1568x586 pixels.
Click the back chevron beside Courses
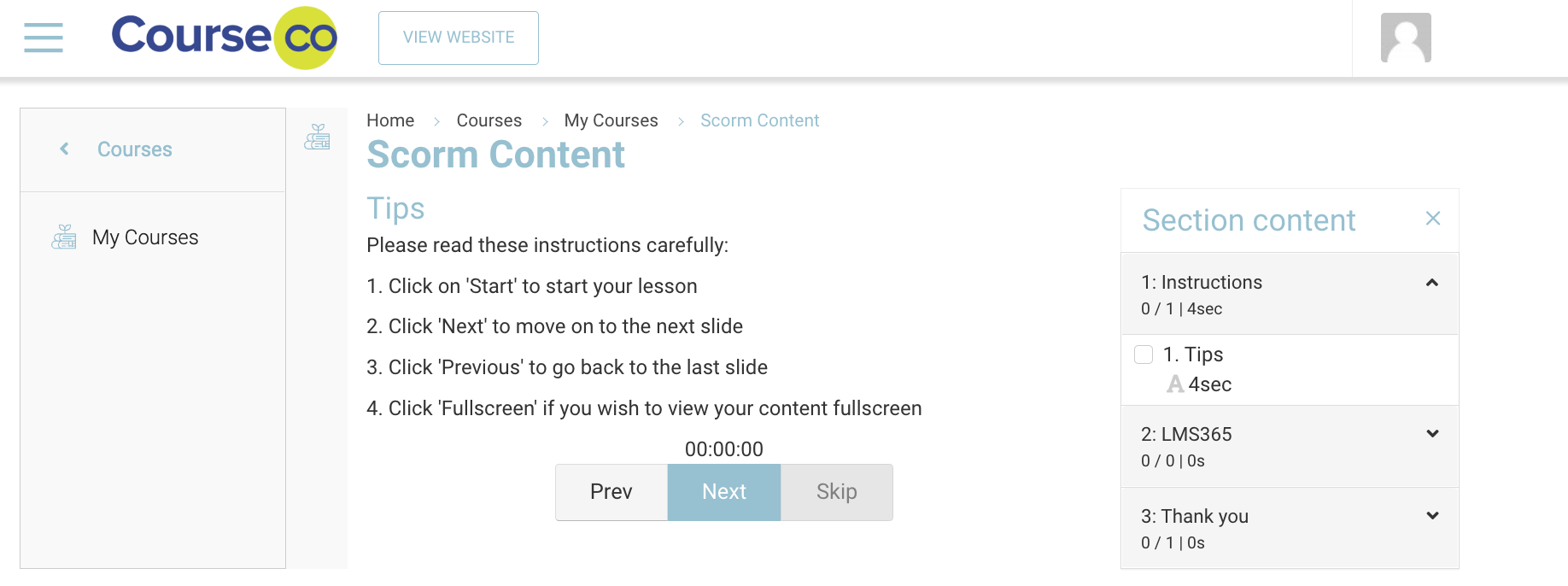(64, 149)
